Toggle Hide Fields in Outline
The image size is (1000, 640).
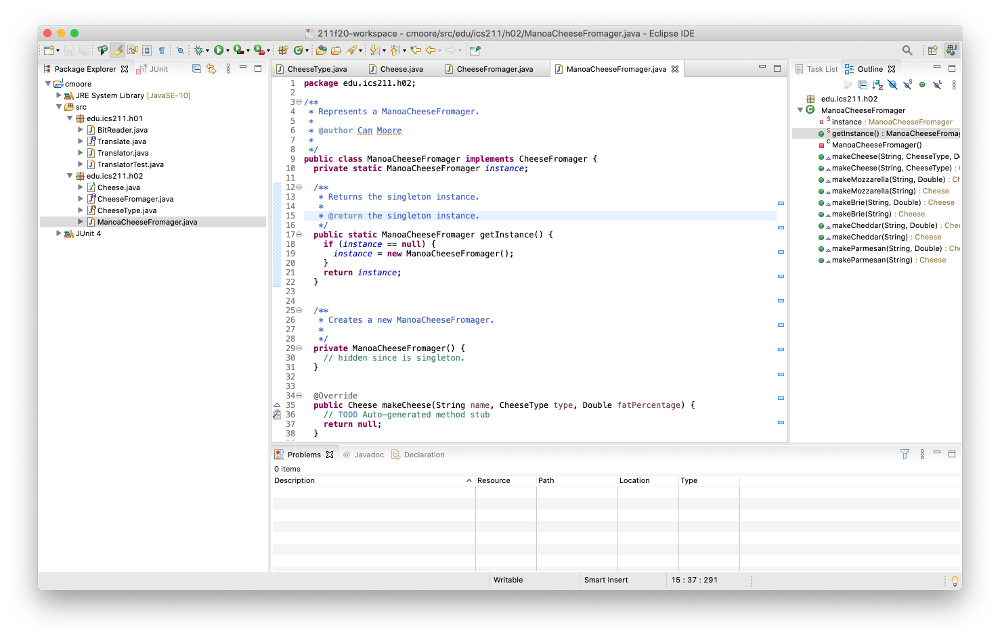(x=892, y=84)
